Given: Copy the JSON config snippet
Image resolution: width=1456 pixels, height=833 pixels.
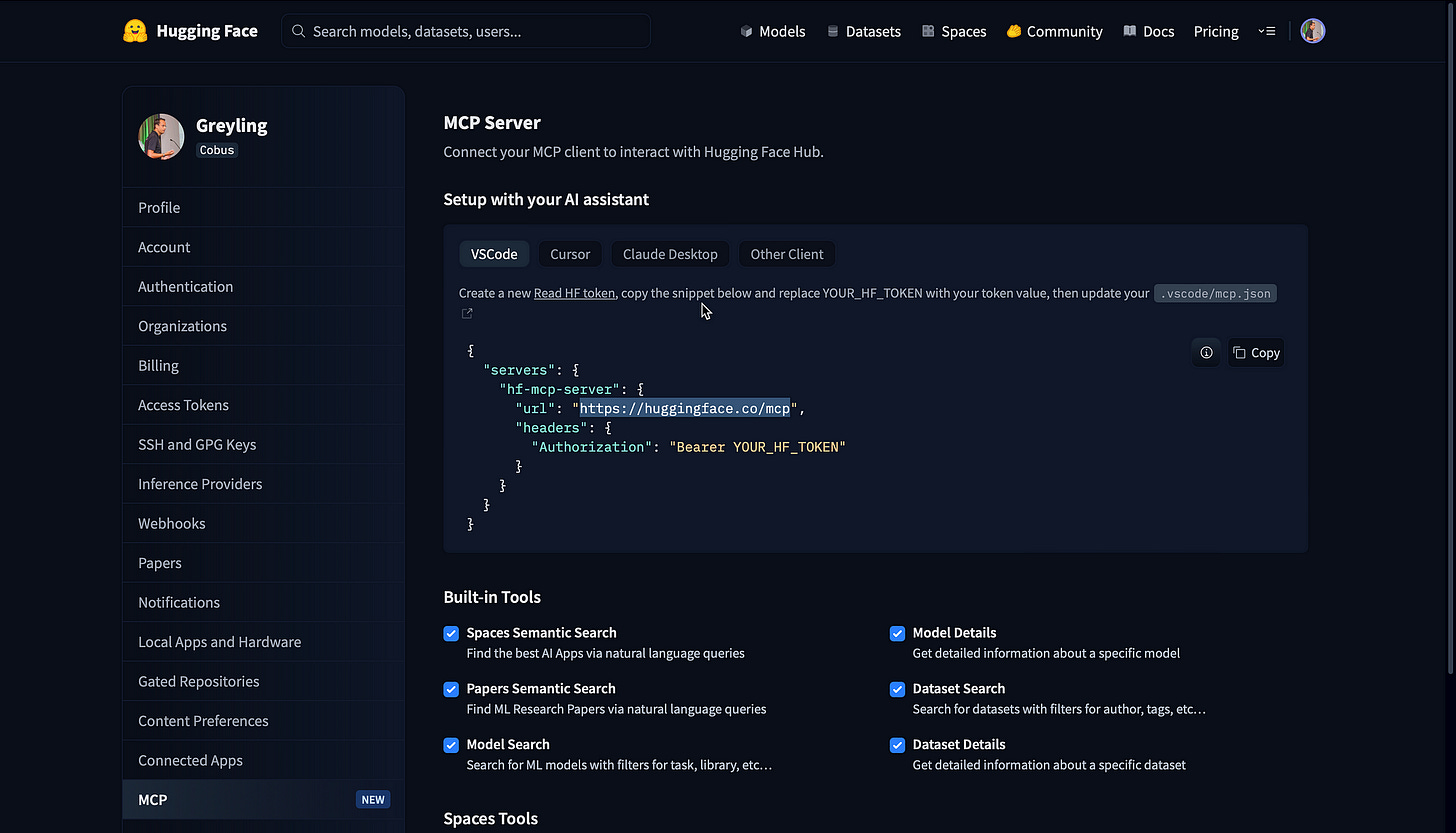Looking at the screenshot, I should click(1256, 352).
